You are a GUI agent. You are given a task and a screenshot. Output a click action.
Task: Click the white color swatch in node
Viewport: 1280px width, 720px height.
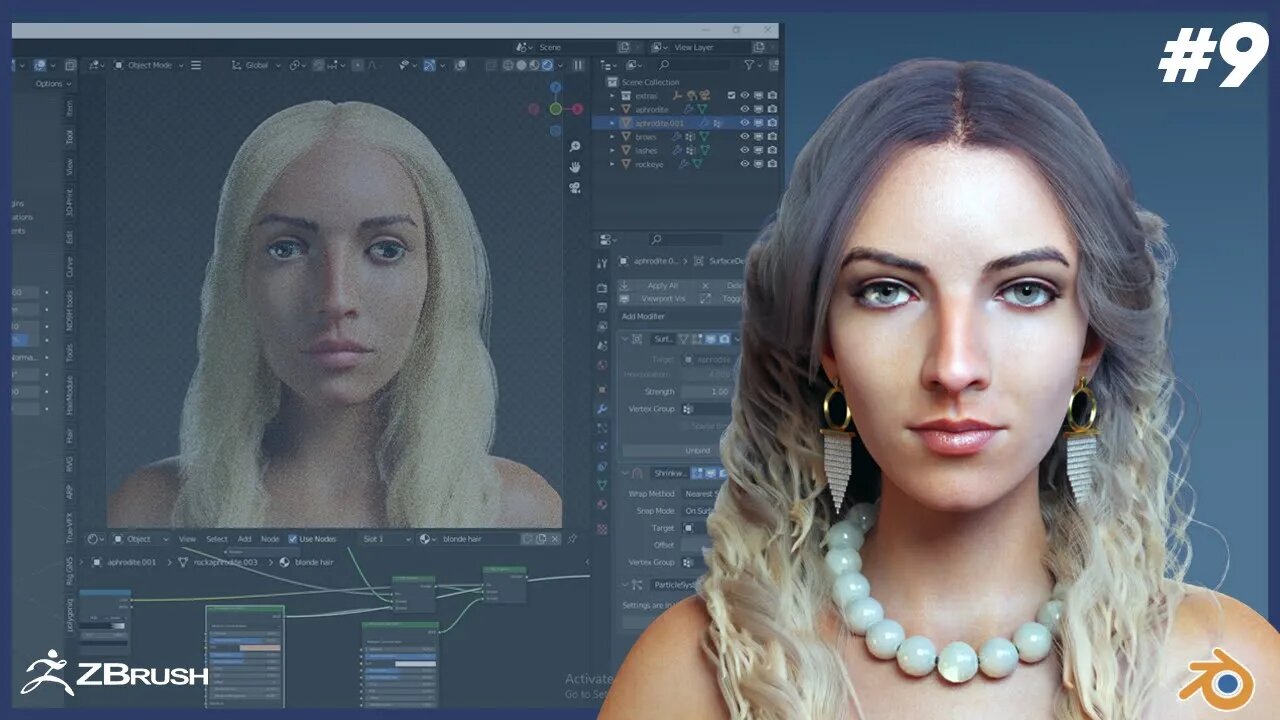click(417, 663)
